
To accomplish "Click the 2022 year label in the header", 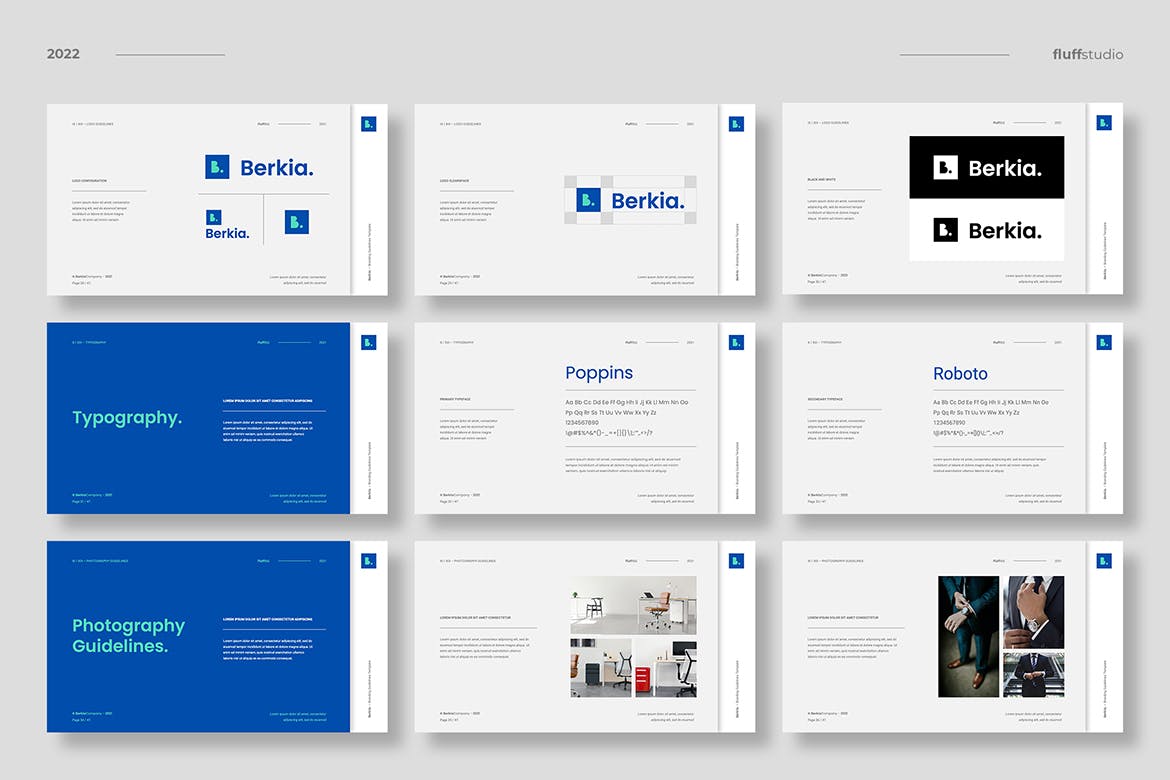I will coord(63,54).
